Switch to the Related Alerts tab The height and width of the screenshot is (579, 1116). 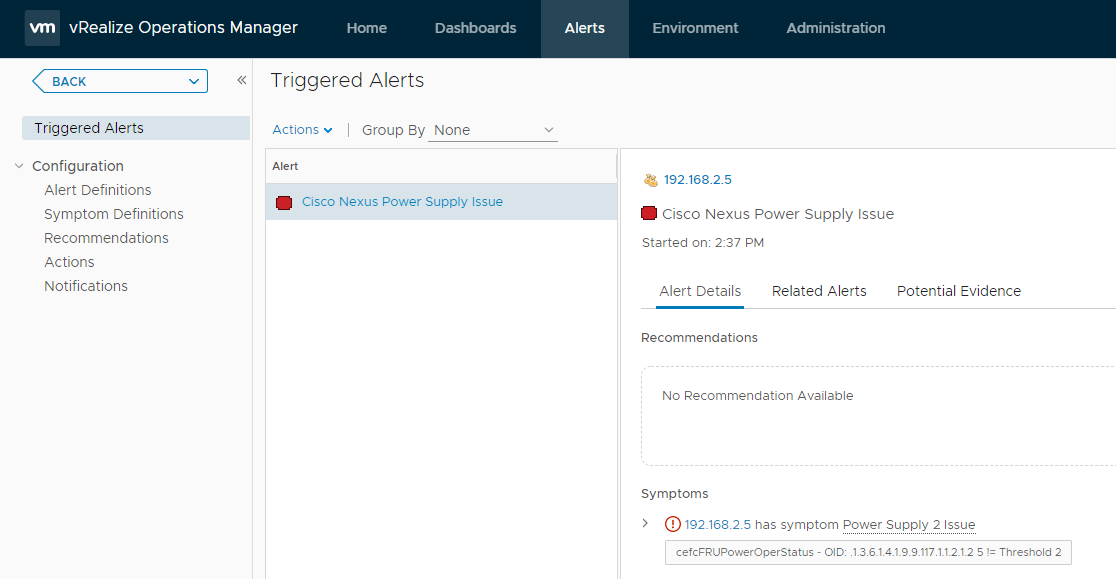pos(819,291)
